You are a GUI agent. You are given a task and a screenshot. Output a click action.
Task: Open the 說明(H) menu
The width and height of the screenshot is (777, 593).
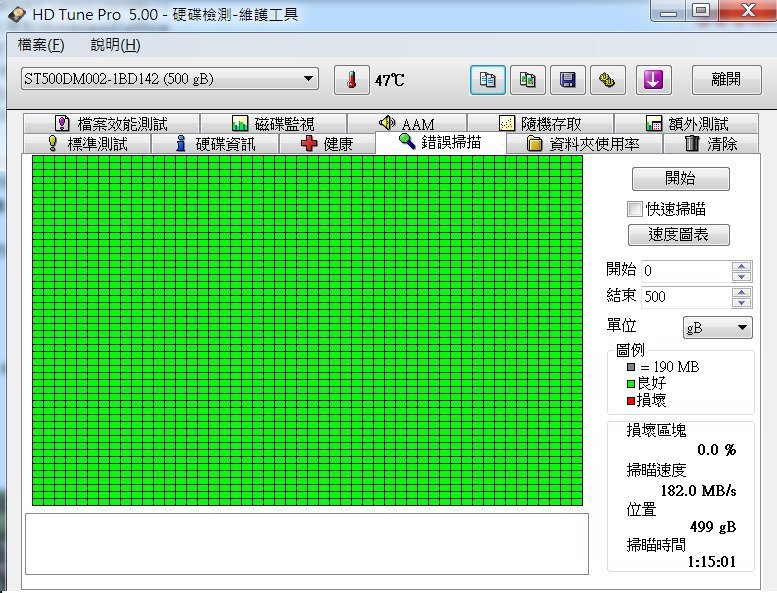(115, 45)
